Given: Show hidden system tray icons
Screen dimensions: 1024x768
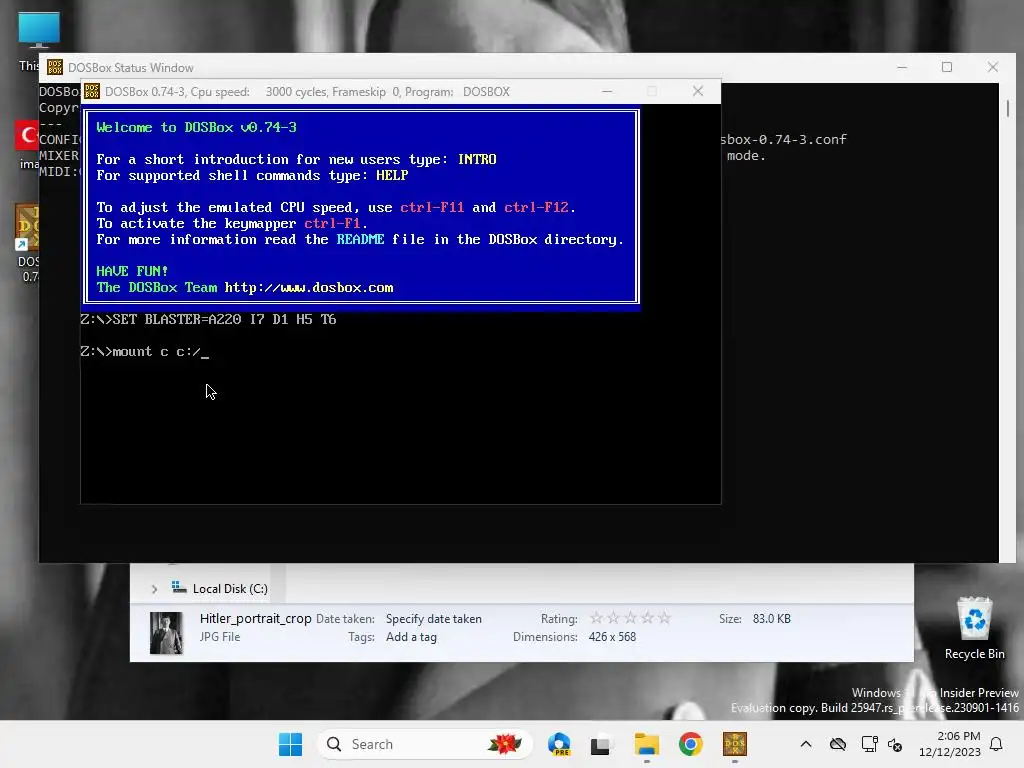Looking at the screenshot, I should (806, 744).
